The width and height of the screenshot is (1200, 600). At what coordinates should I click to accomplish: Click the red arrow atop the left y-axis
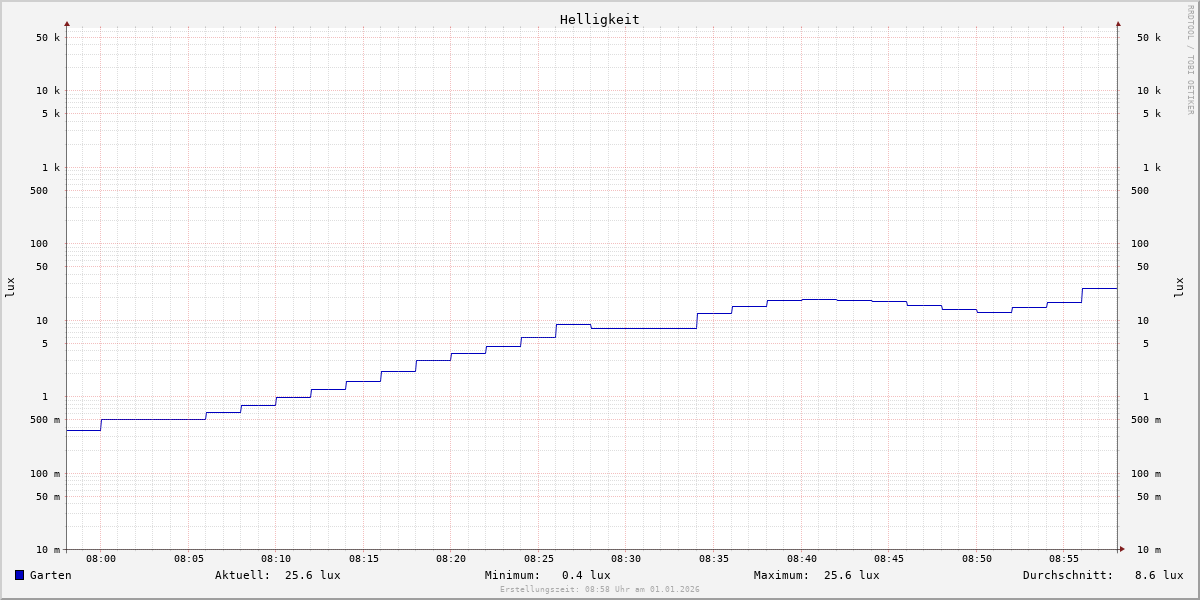tap(67, 23)
